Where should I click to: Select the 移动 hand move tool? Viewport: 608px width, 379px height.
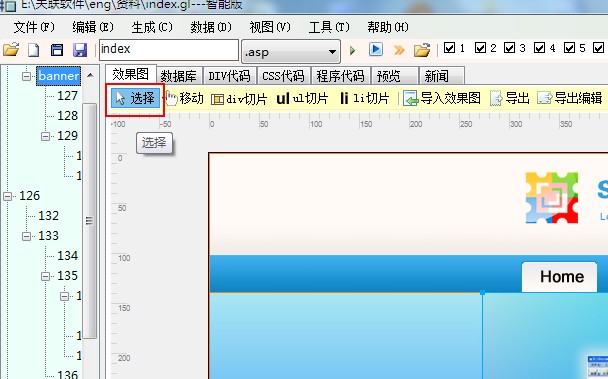[183, 99]
